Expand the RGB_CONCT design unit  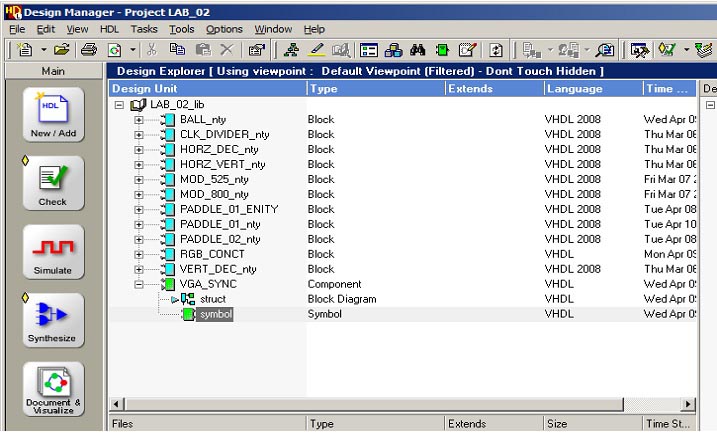click(x=139, y=255)
